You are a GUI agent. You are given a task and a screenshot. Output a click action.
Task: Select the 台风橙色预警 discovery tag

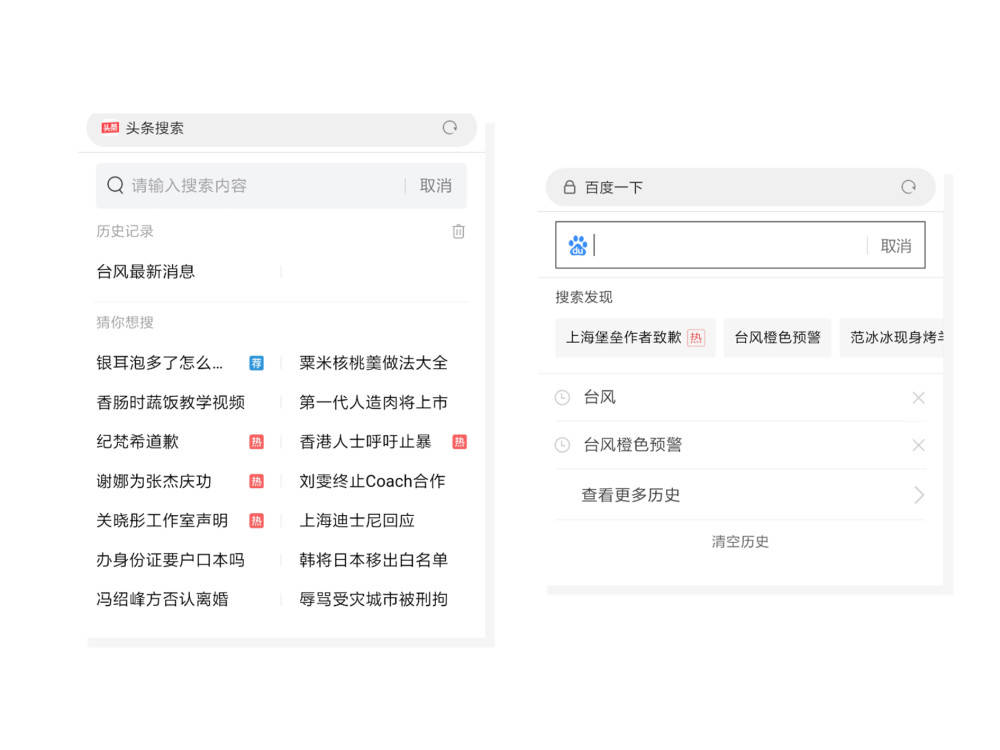point(777,338)
